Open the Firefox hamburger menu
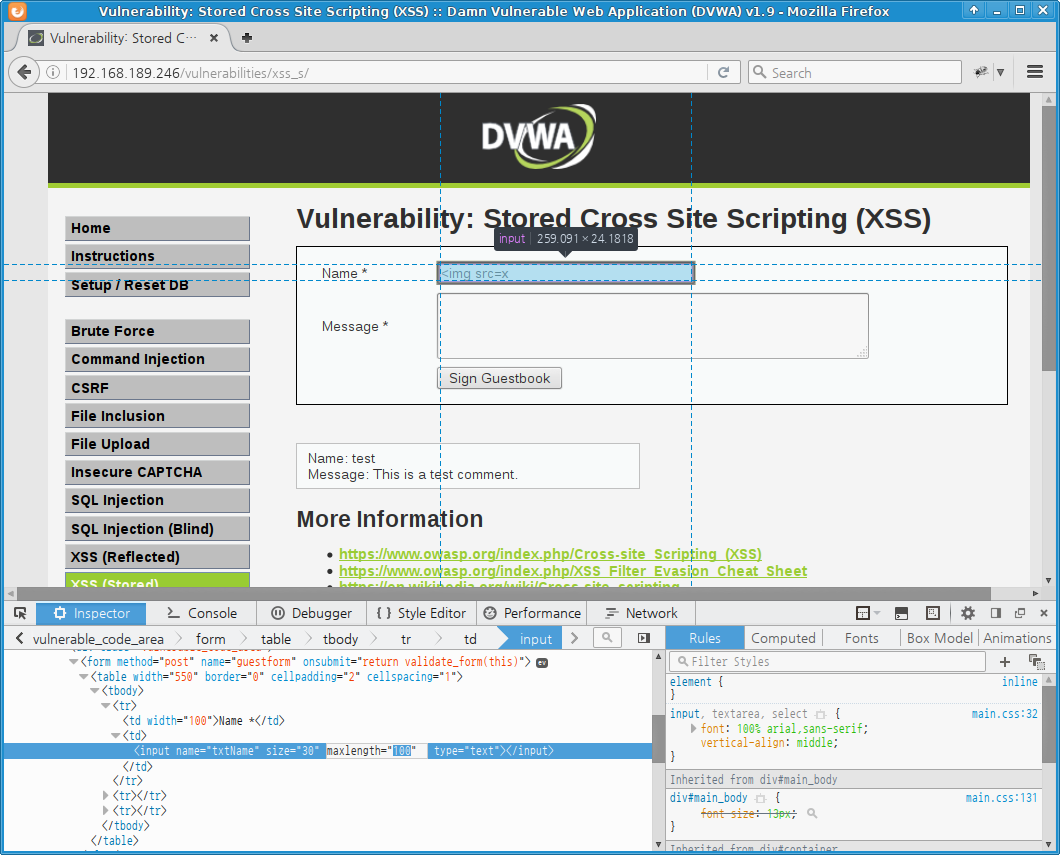The height and width of the screenshot is (855, 1060). coord(1034,72)
